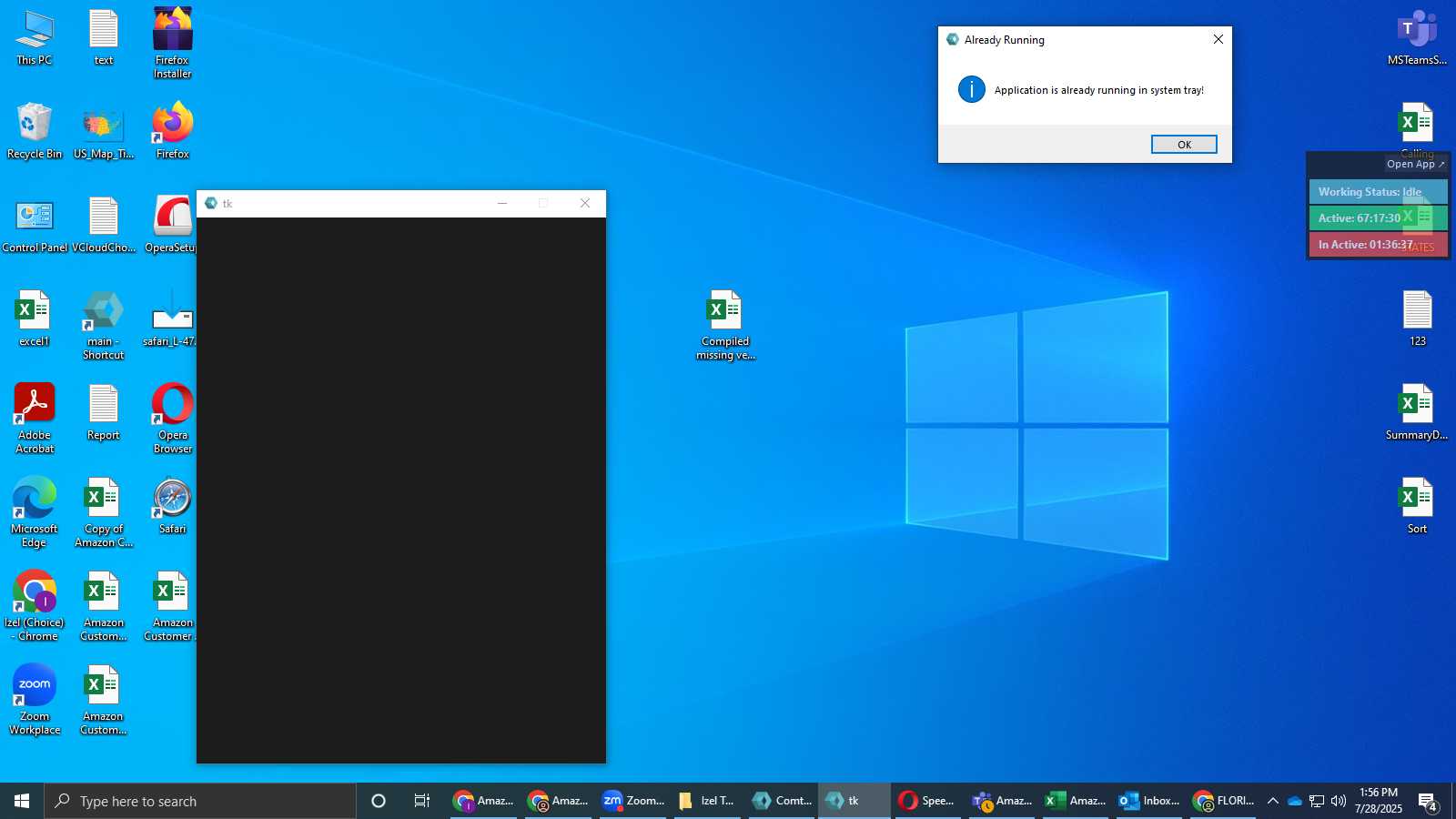Switch to the Izel T... File Explorer taskbar button
Image resolution: width=1456 pixels, height=819 pixels.
pyautogui.click(x=707, y=801)
